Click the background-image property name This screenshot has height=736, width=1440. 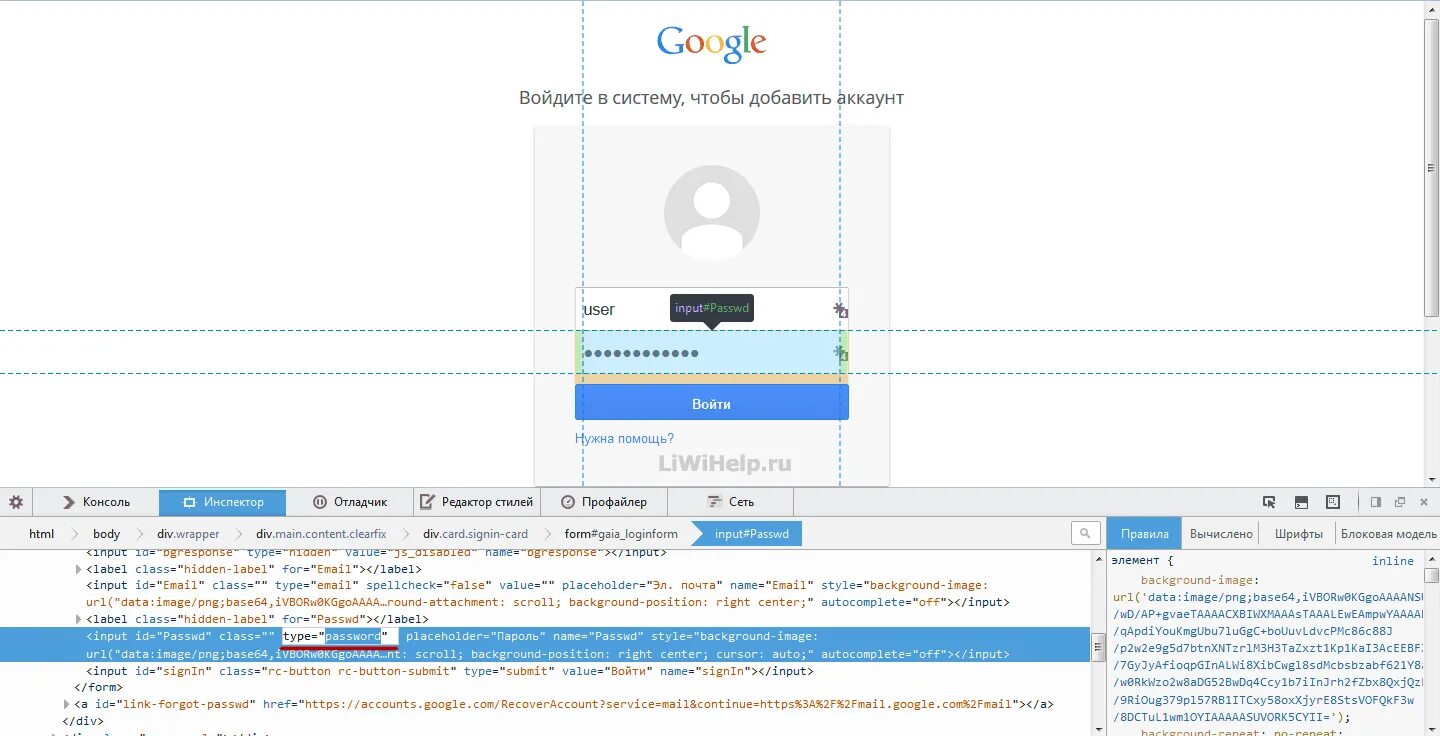tap(1196, 580)
